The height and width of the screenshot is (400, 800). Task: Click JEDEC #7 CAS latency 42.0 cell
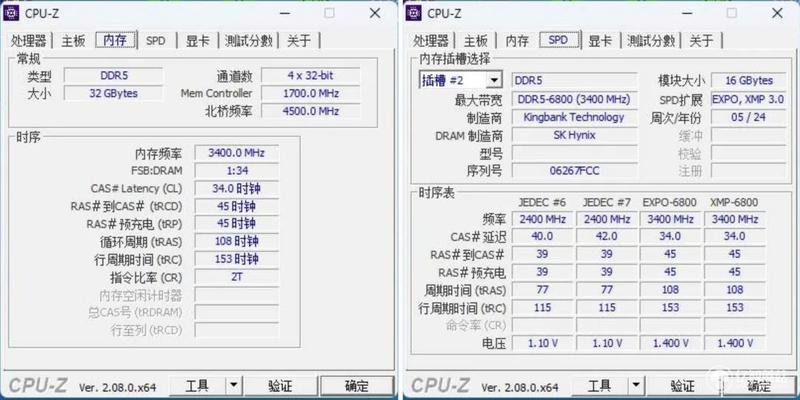(x=607, y=236)
